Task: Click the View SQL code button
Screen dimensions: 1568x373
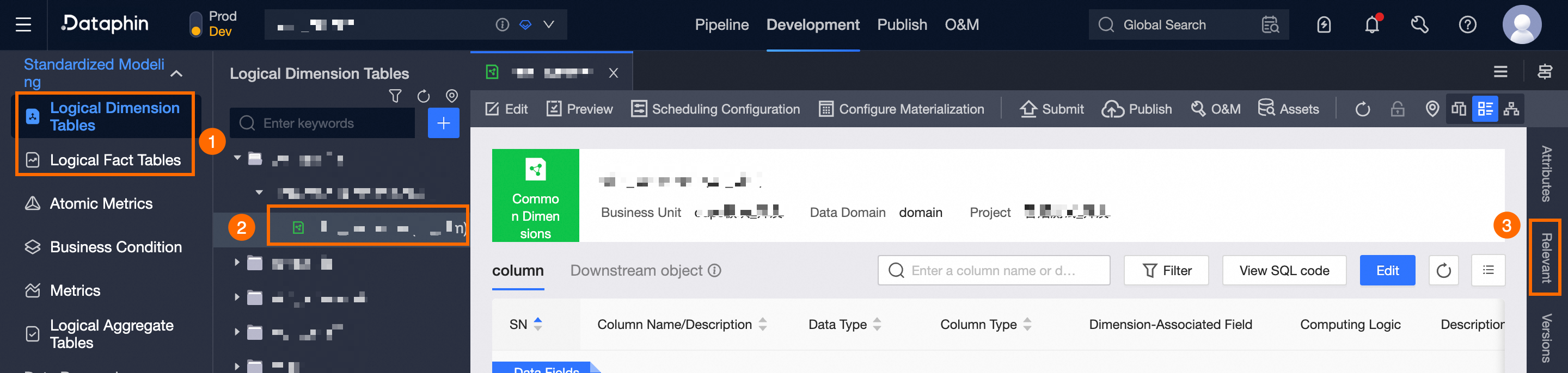Action: point(1284,271)
